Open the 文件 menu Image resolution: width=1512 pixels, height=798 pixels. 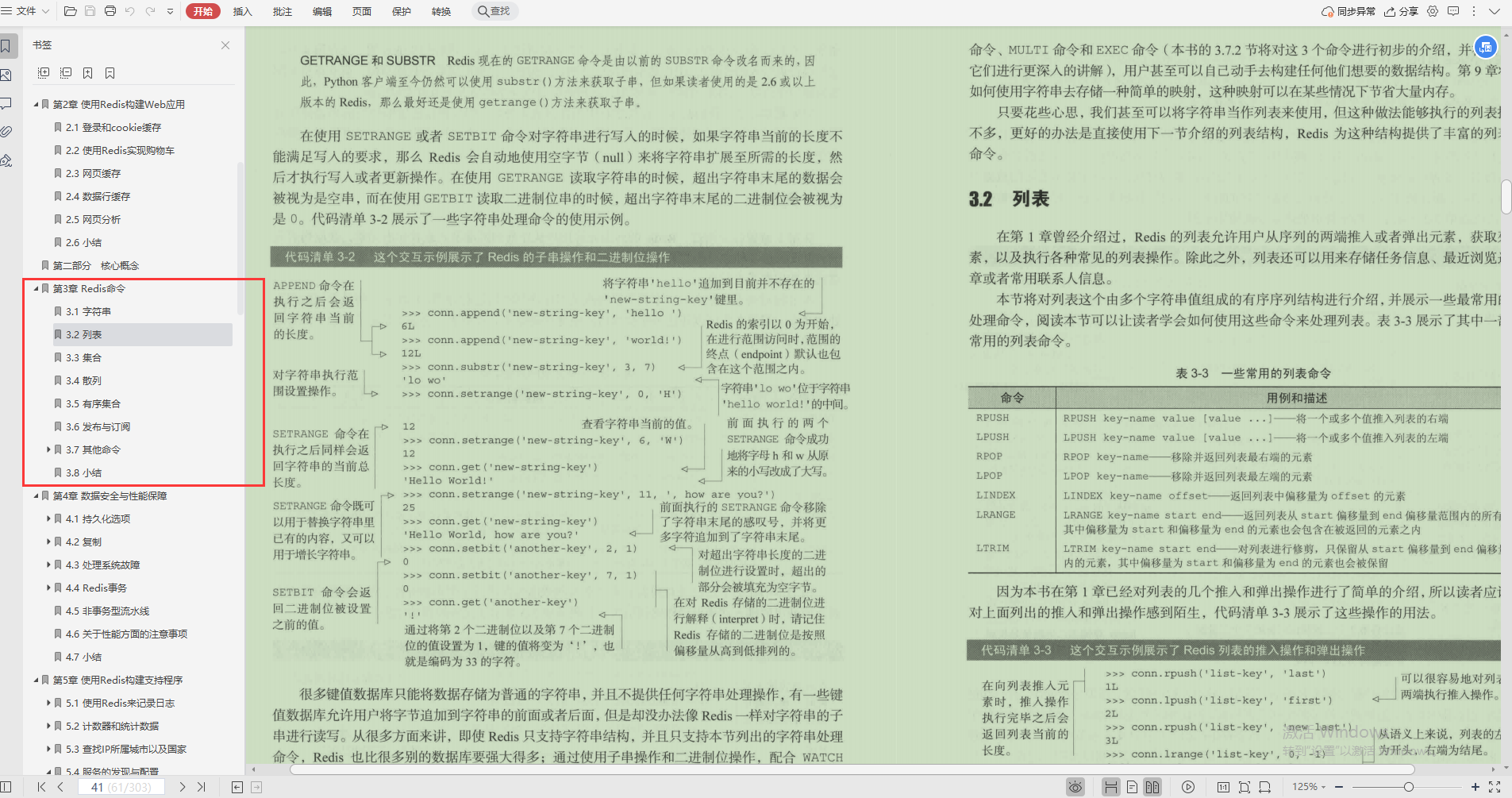coord(24,11)
